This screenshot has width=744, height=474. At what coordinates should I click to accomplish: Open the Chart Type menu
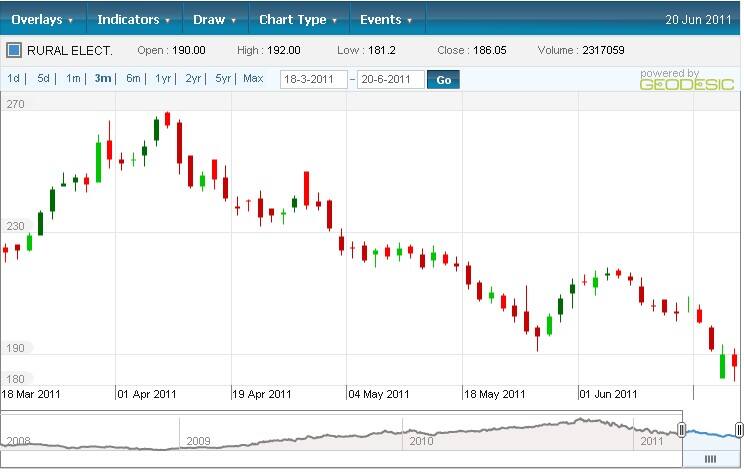pyautogui.click(x=297, y=20)
